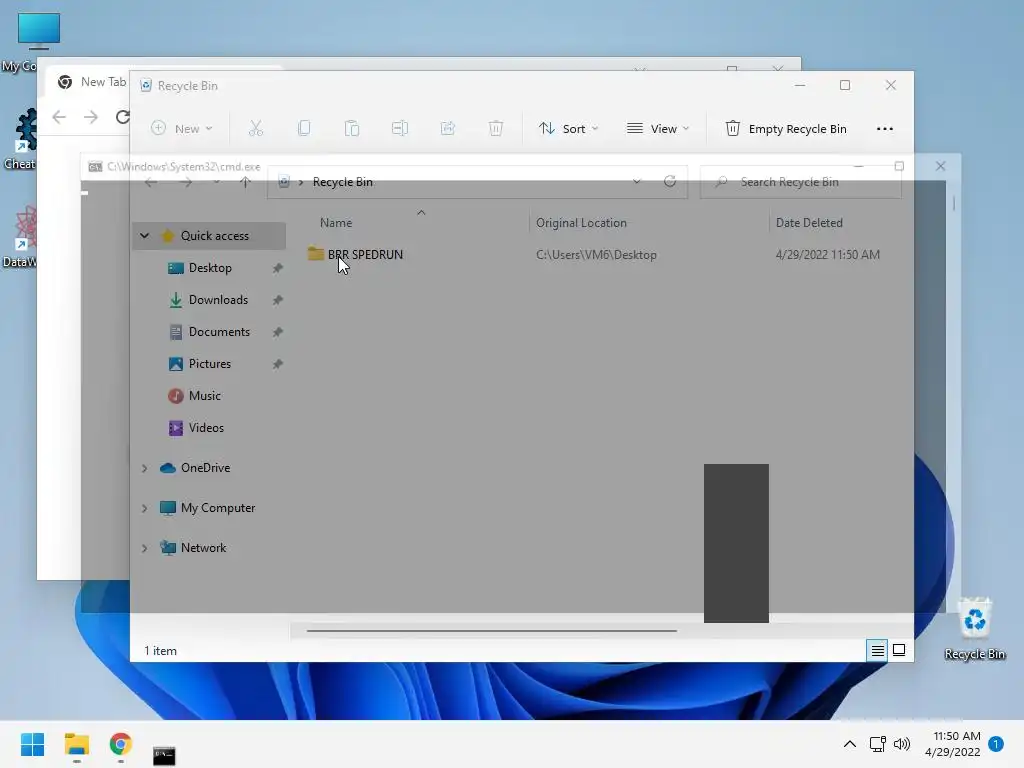1024x768 pixels.
Task: Open File Explorer from taskbar
Action: tap(76, 744)
